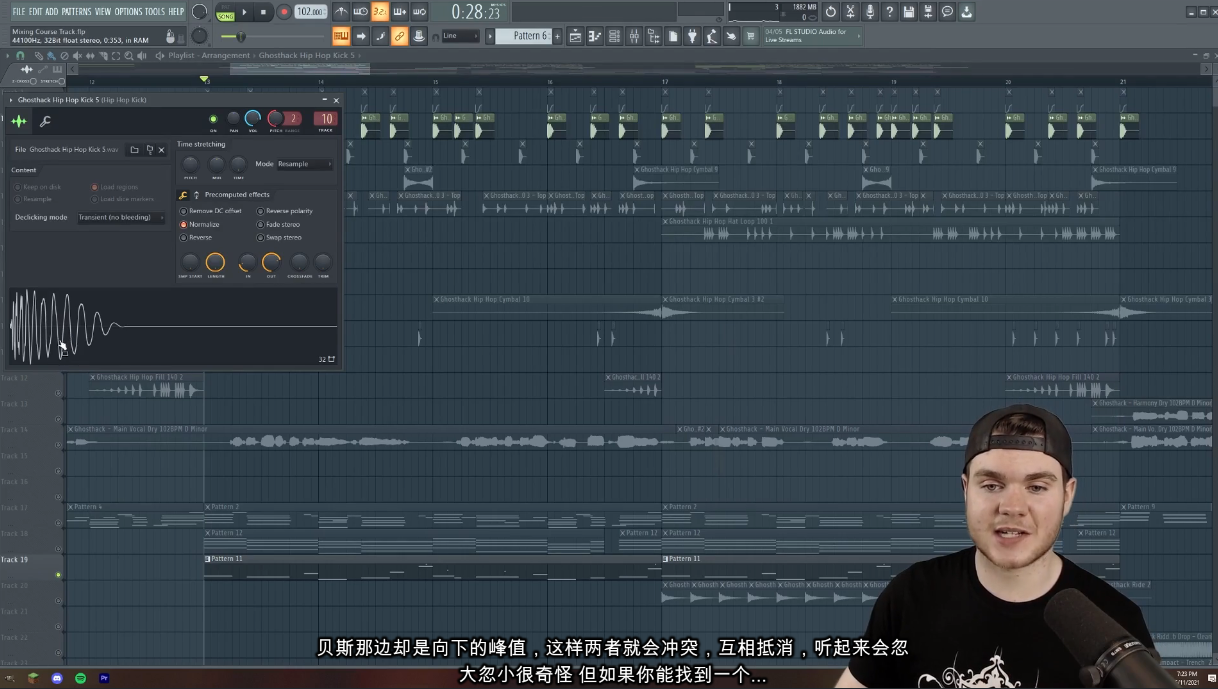Open the sampler's wrench settings tab
This screenshot has width=1218, height=689.
pos(45,121)
